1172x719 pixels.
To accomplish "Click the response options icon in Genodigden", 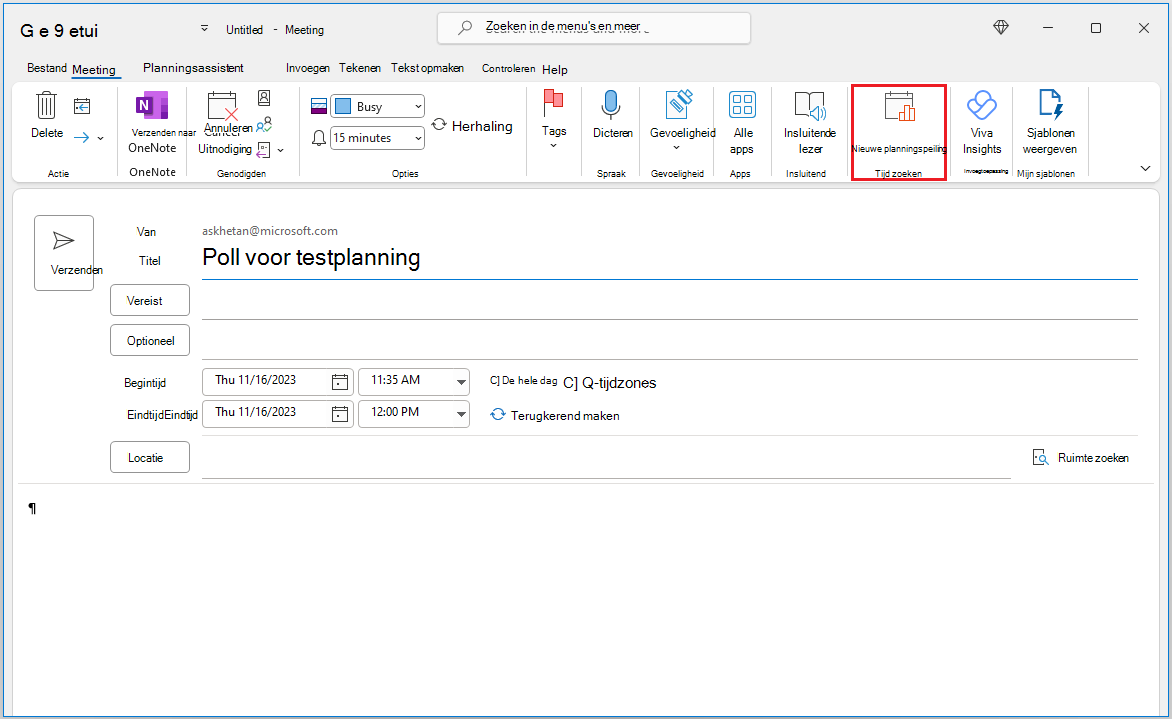I will [x=263, y=150].
